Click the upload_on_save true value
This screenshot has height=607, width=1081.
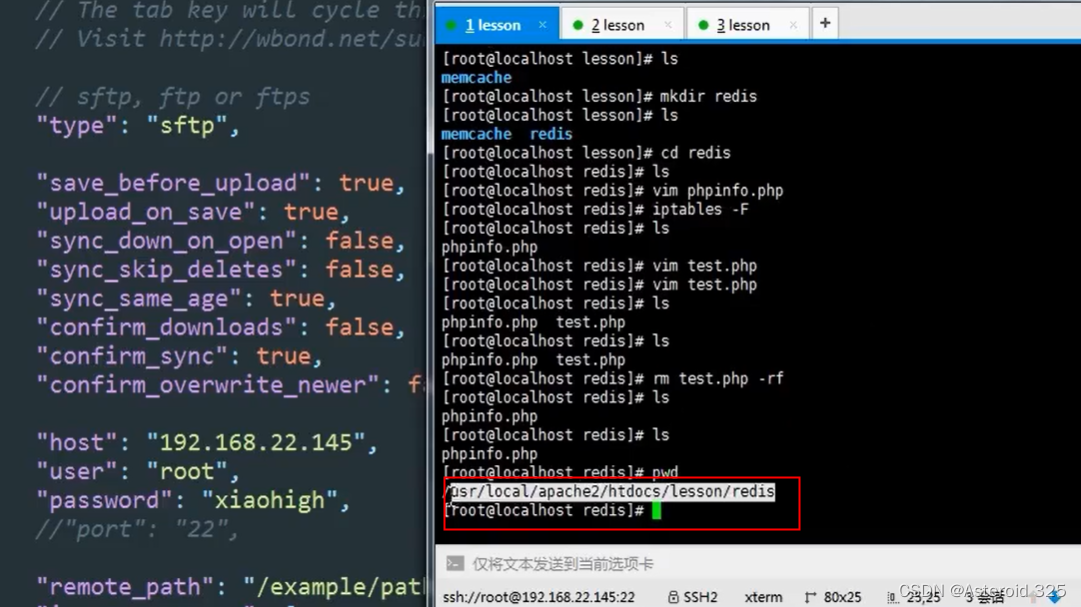click(x=311, y=212)
